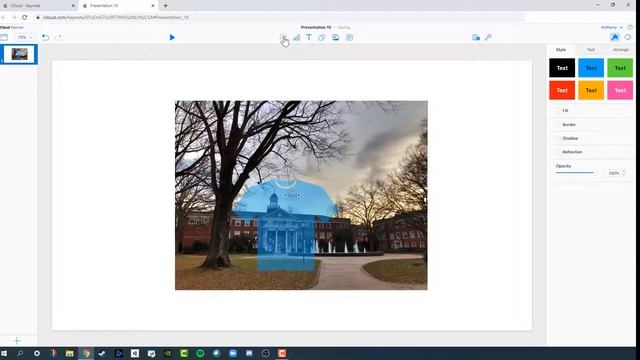Click the iCloud Keynote link at top left

[x=11, y=27]
